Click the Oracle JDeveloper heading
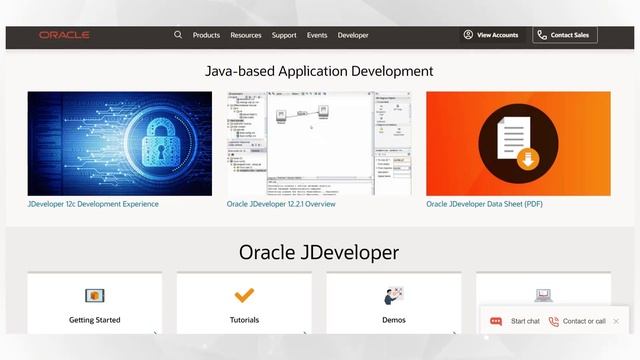Screen dimensions: 640x360 point(319,252)
